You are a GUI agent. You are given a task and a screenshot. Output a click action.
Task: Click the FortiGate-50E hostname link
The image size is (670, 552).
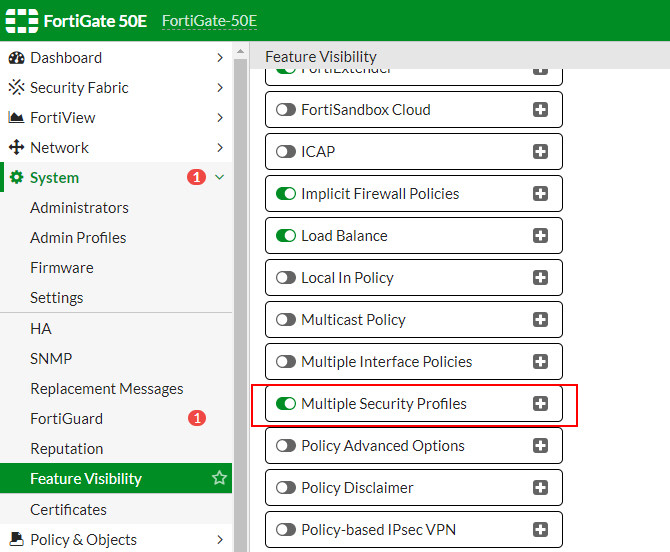click(x=209, y=21)
